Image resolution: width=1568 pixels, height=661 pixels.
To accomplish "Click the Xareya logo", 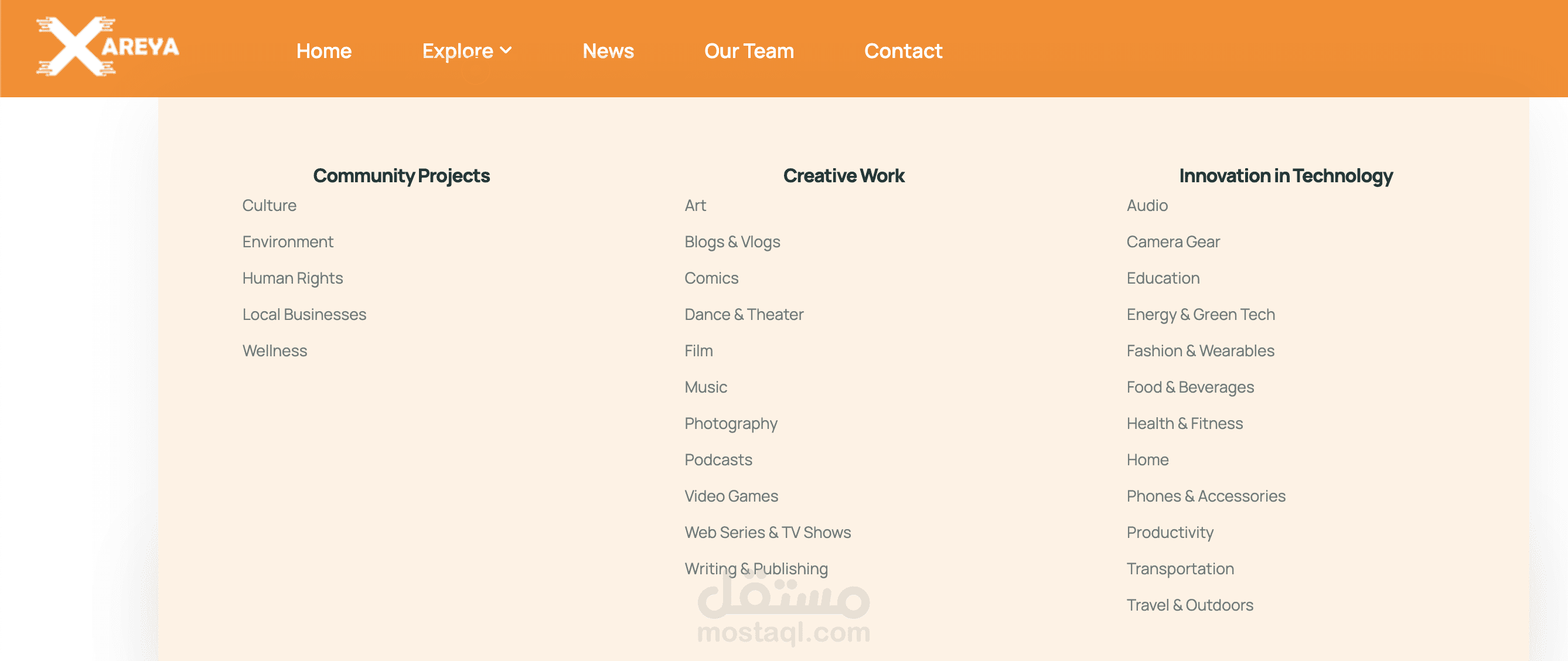I will (108, 46).
